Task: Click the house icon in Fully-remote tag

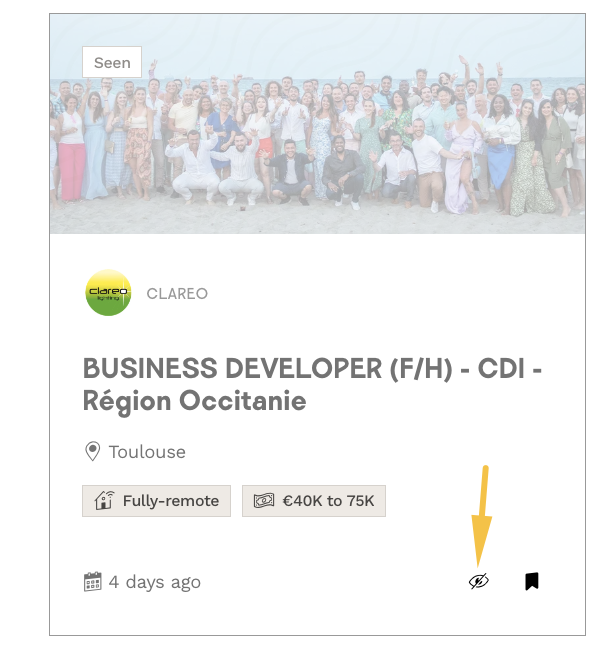Action: [105, 501]
